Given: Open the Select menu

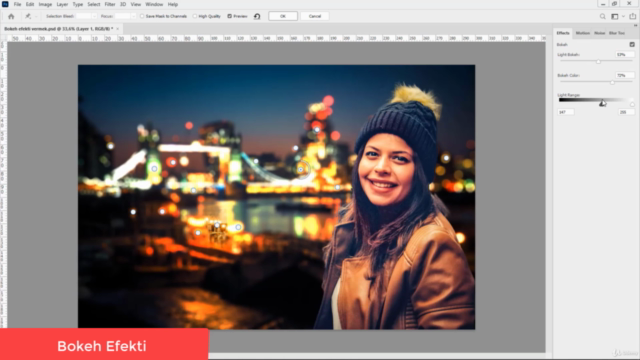Looking at the screenshot, I should 93,4.
